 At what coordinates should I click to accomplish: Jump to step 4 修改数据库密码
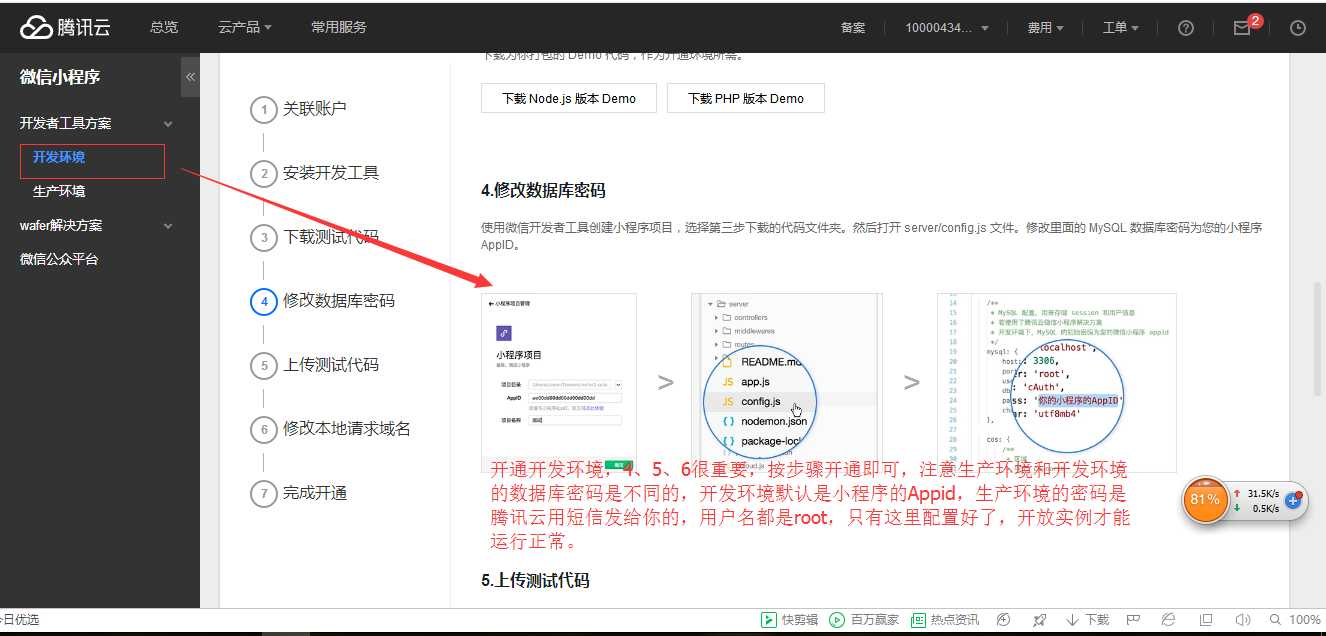point(323,301)
